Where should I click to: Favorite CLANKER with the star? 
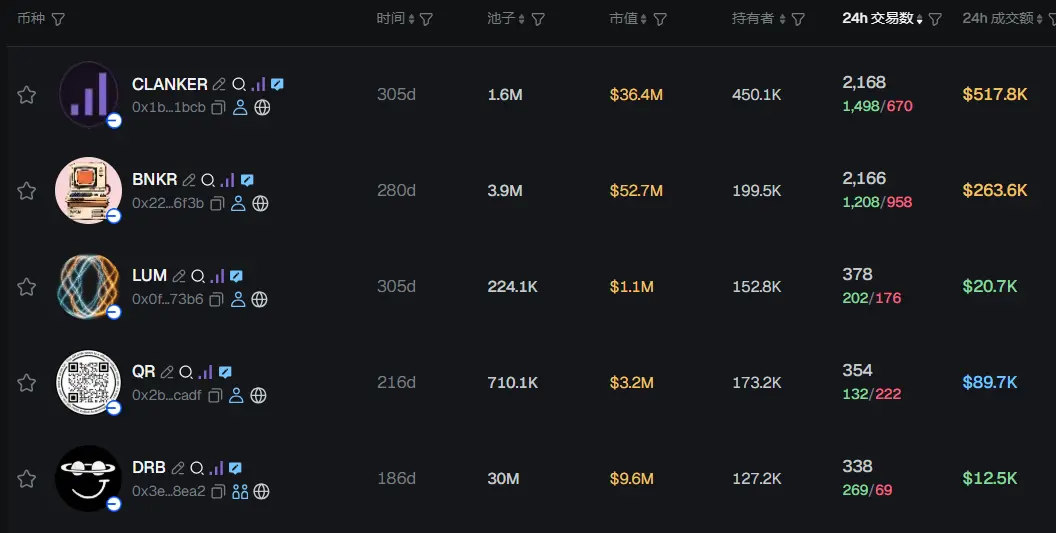tap(27, 95)
